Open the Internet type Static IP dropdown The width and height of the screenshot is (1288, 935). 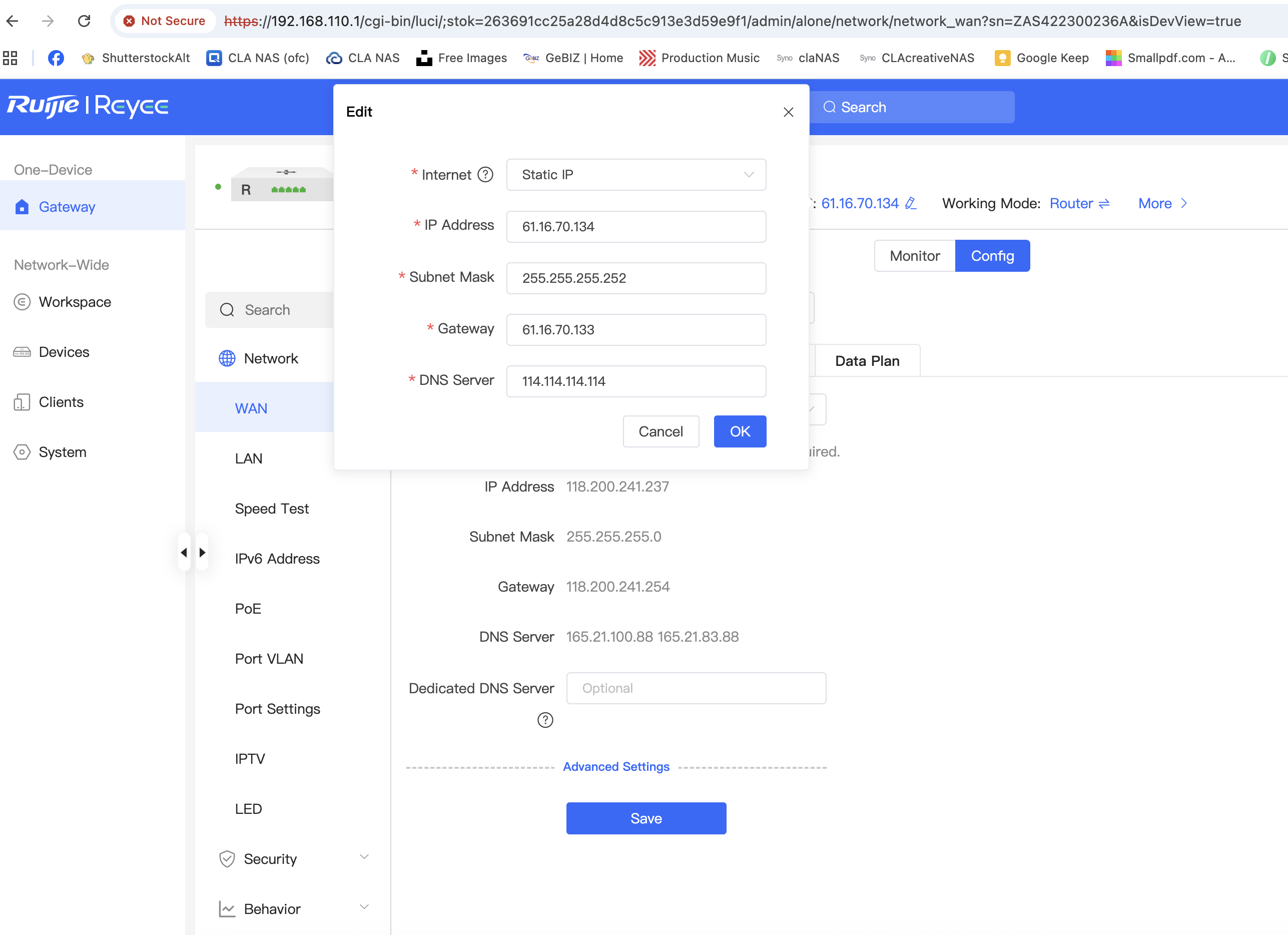click(635, 174)
